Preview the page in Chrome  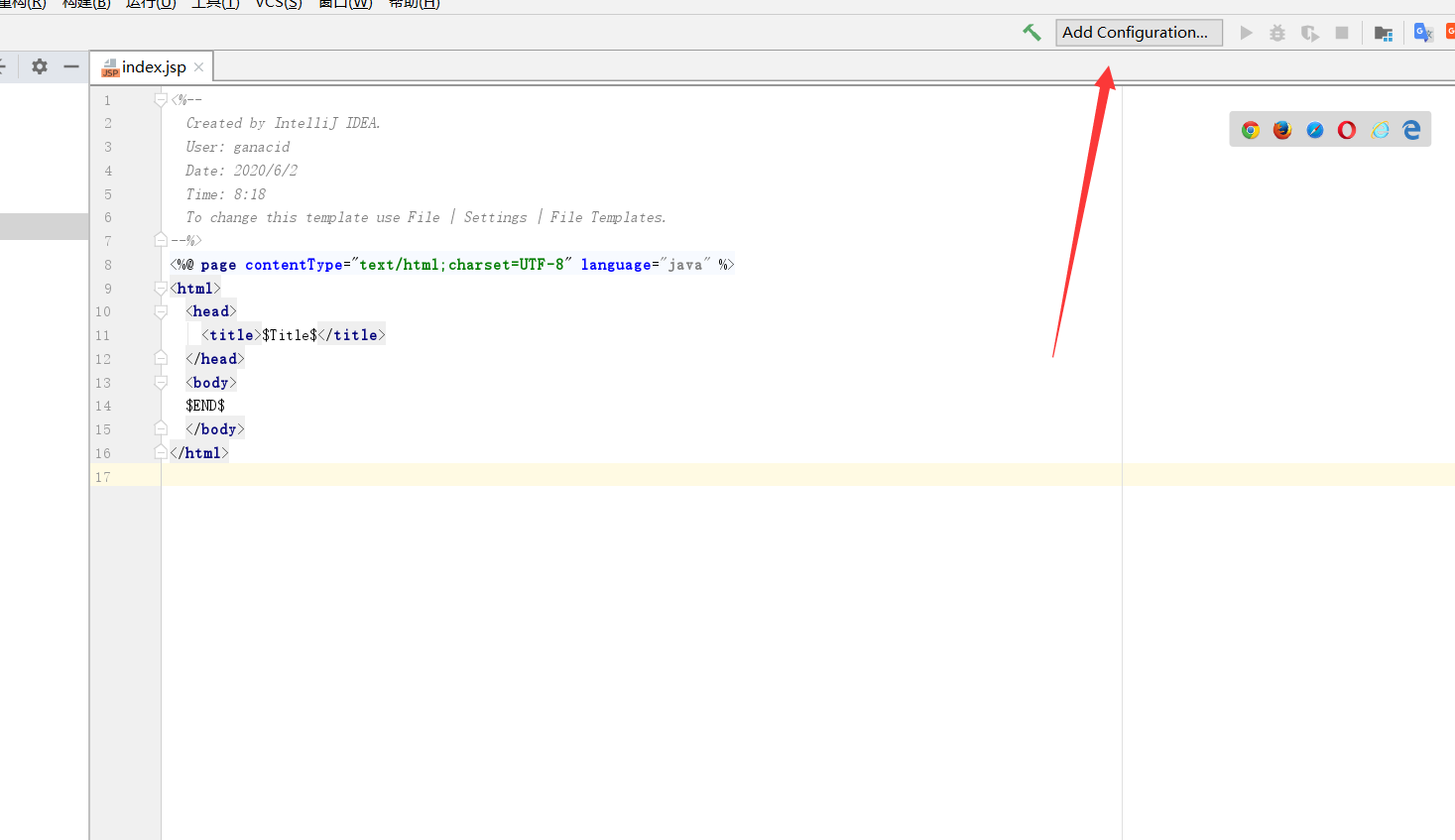pos(1251,130)
